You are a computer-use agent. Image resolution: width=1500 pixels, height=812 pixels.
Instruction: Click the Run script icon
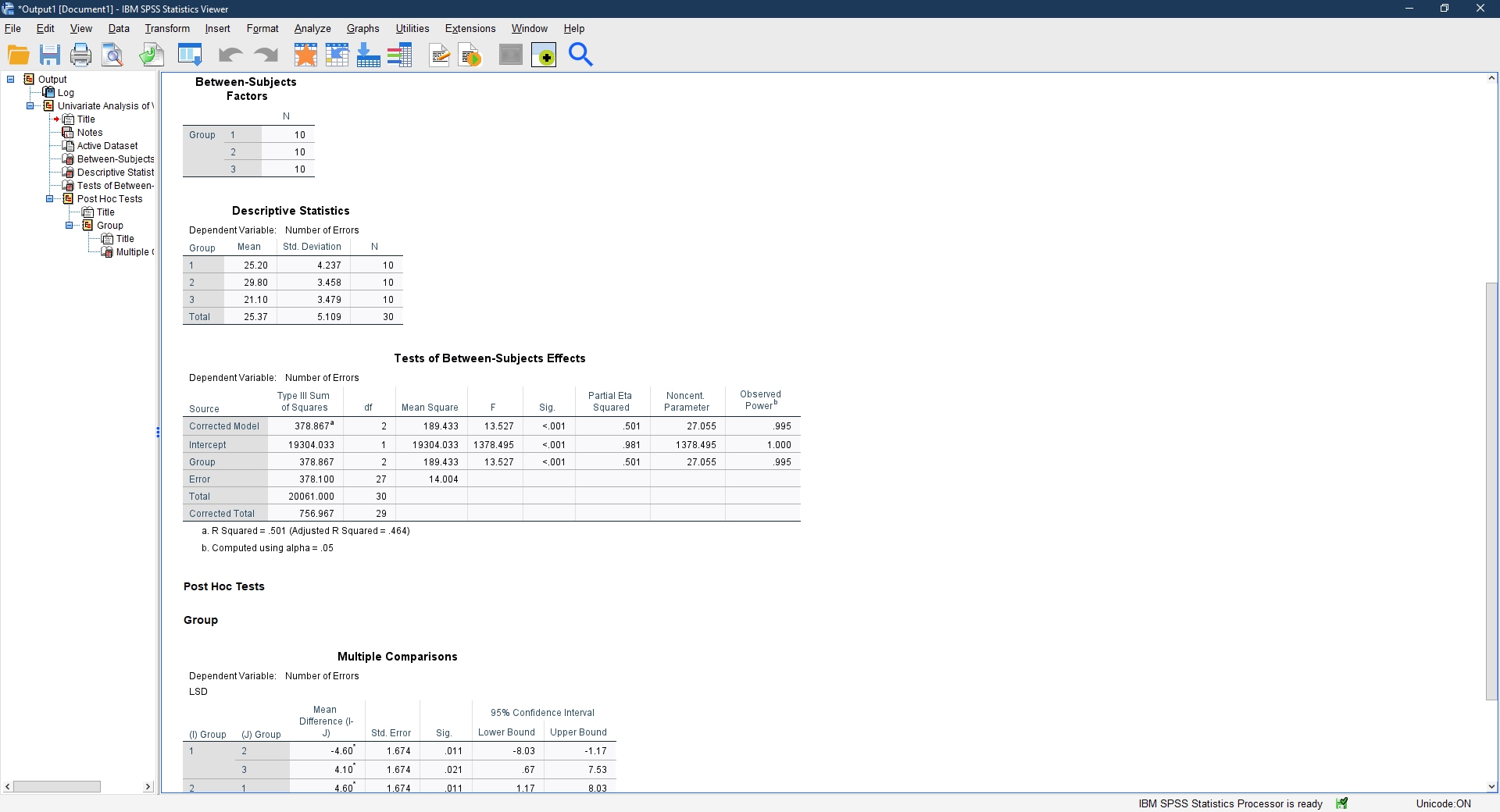pyautogui.click(x=470, y=55)
